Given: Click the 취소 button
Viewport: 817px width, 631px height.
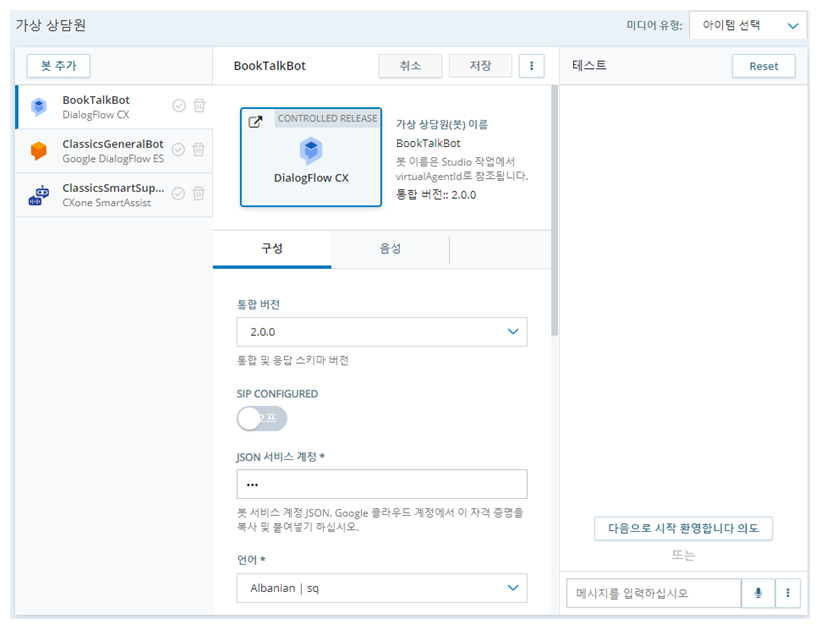Looking at the screenshot, I should tap(410, 66).
